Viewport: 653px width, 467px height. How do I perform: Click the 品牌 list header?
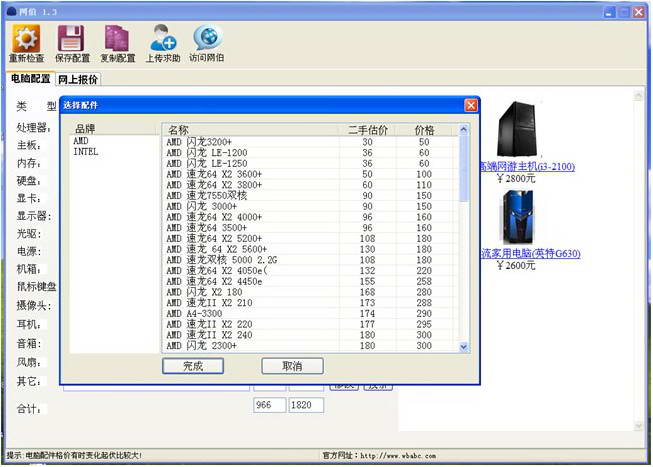[114, 129]
